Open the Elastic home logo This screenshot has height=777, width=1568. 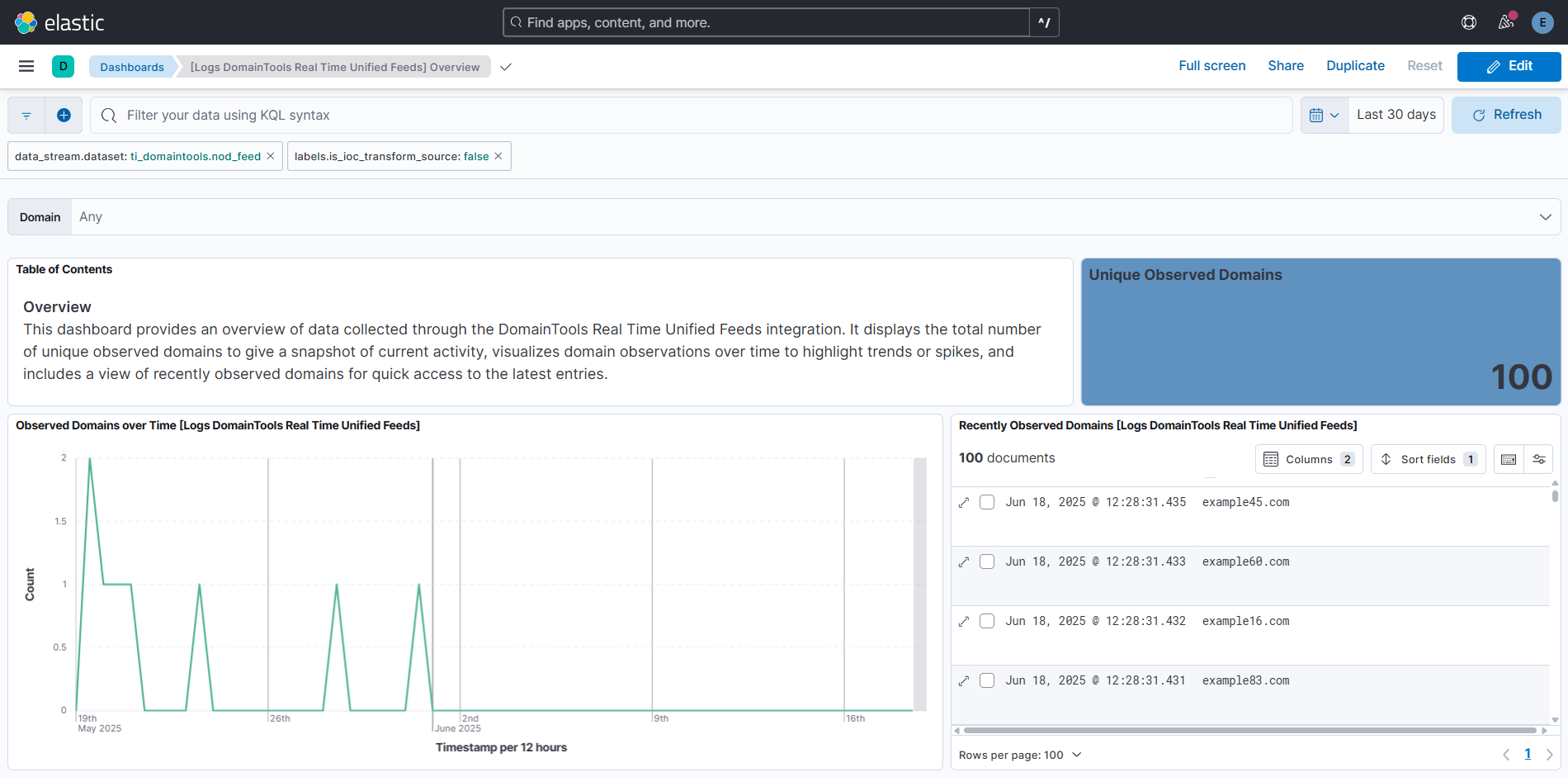pyautogui.click(x=59, y=22)
